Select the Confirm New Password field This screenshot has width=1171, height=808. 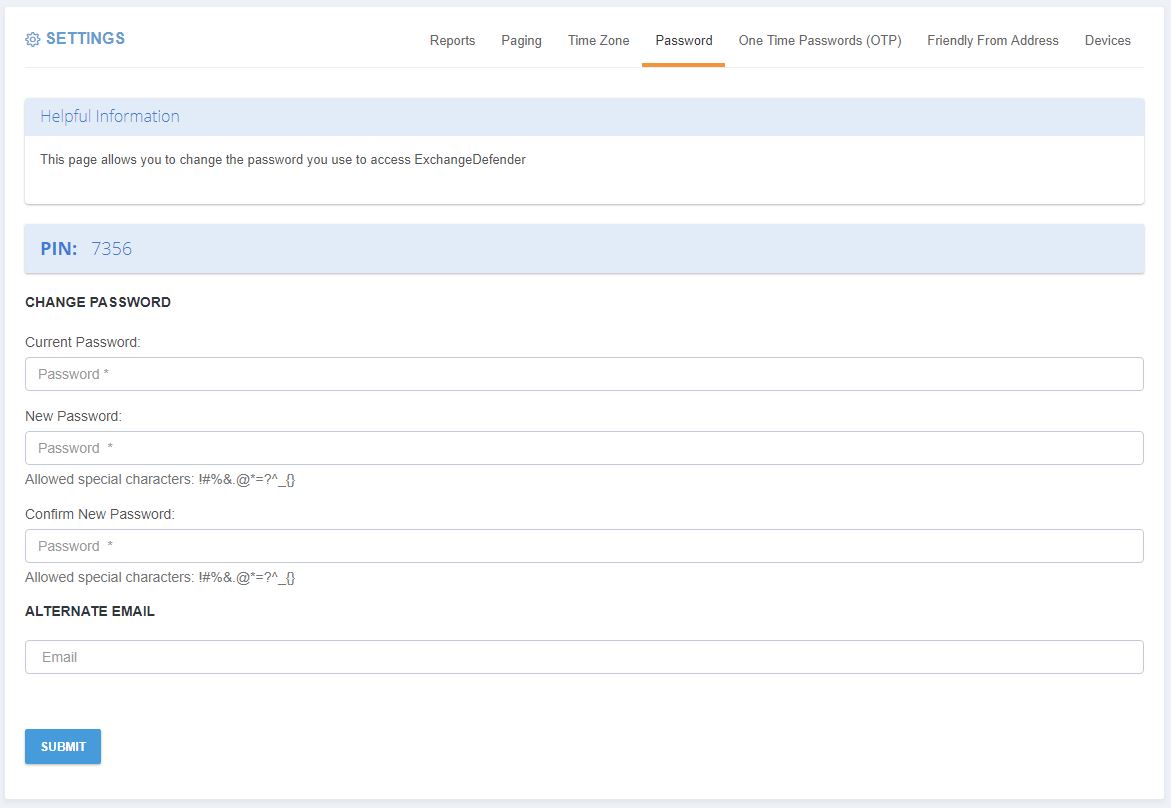click(584, 546)
